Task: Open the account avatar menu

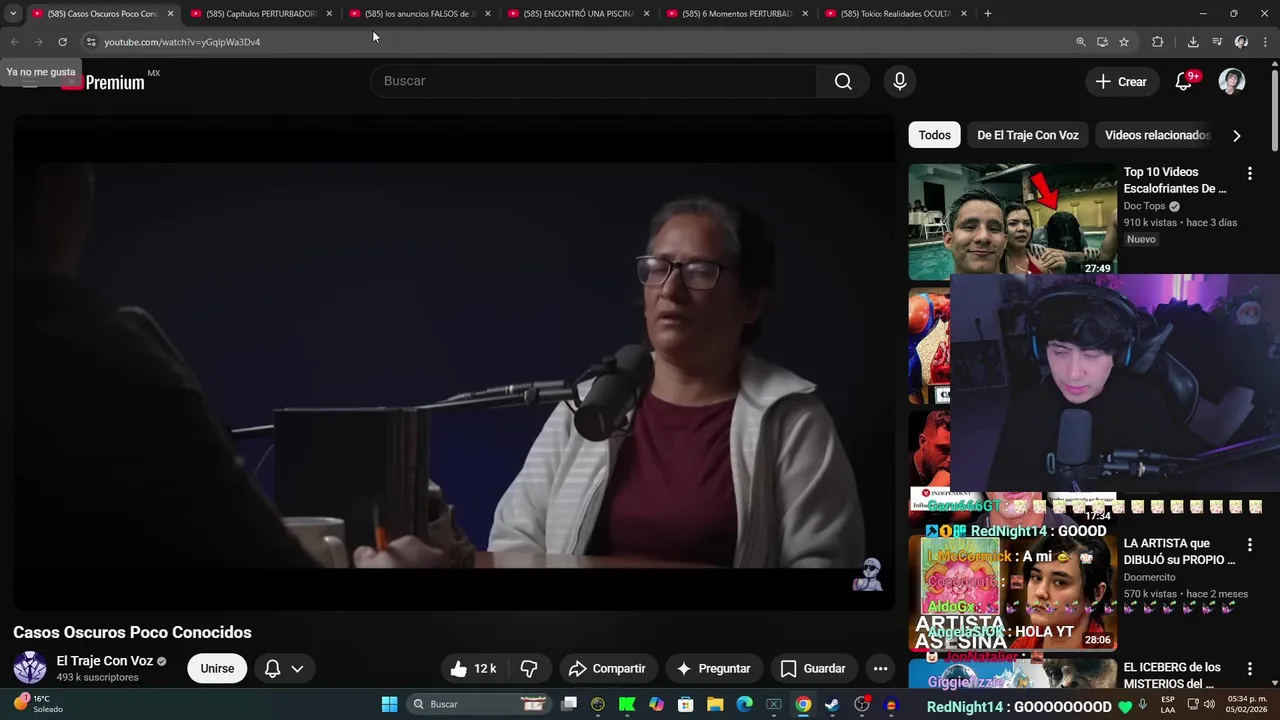Action: [x=1232, y=82]
